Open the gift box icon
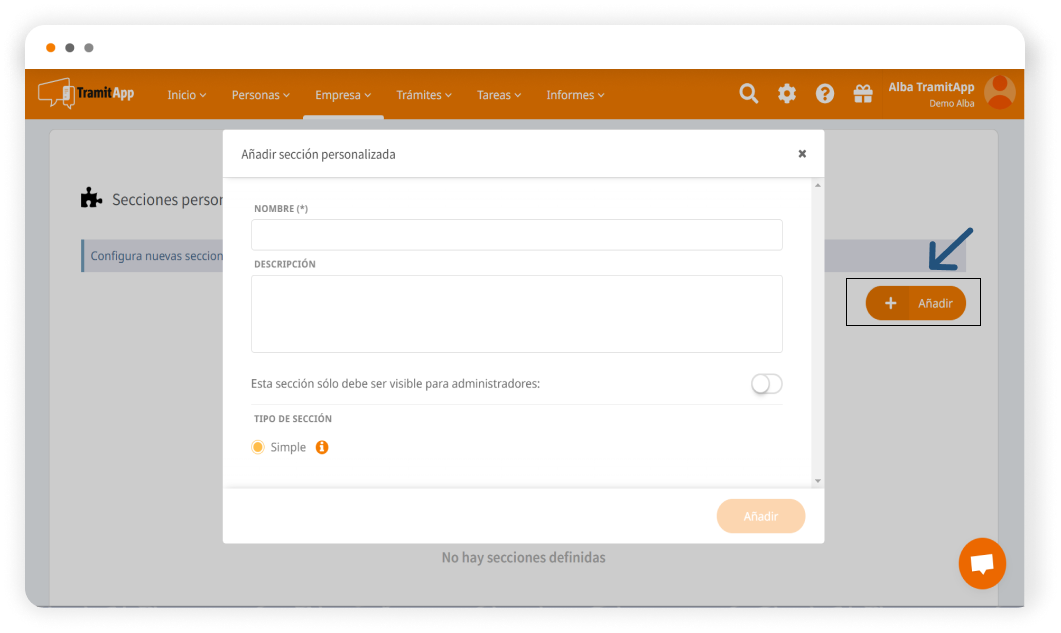Screen dimensions: 1061x633 tap(862, 94)
